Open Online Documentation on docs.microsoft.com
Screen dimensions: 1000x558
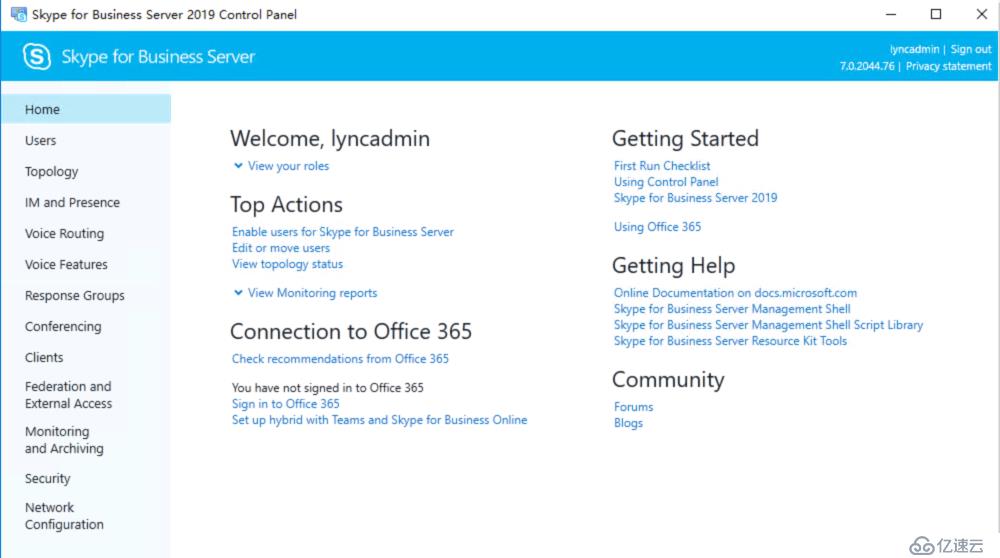tap(735, 293)
